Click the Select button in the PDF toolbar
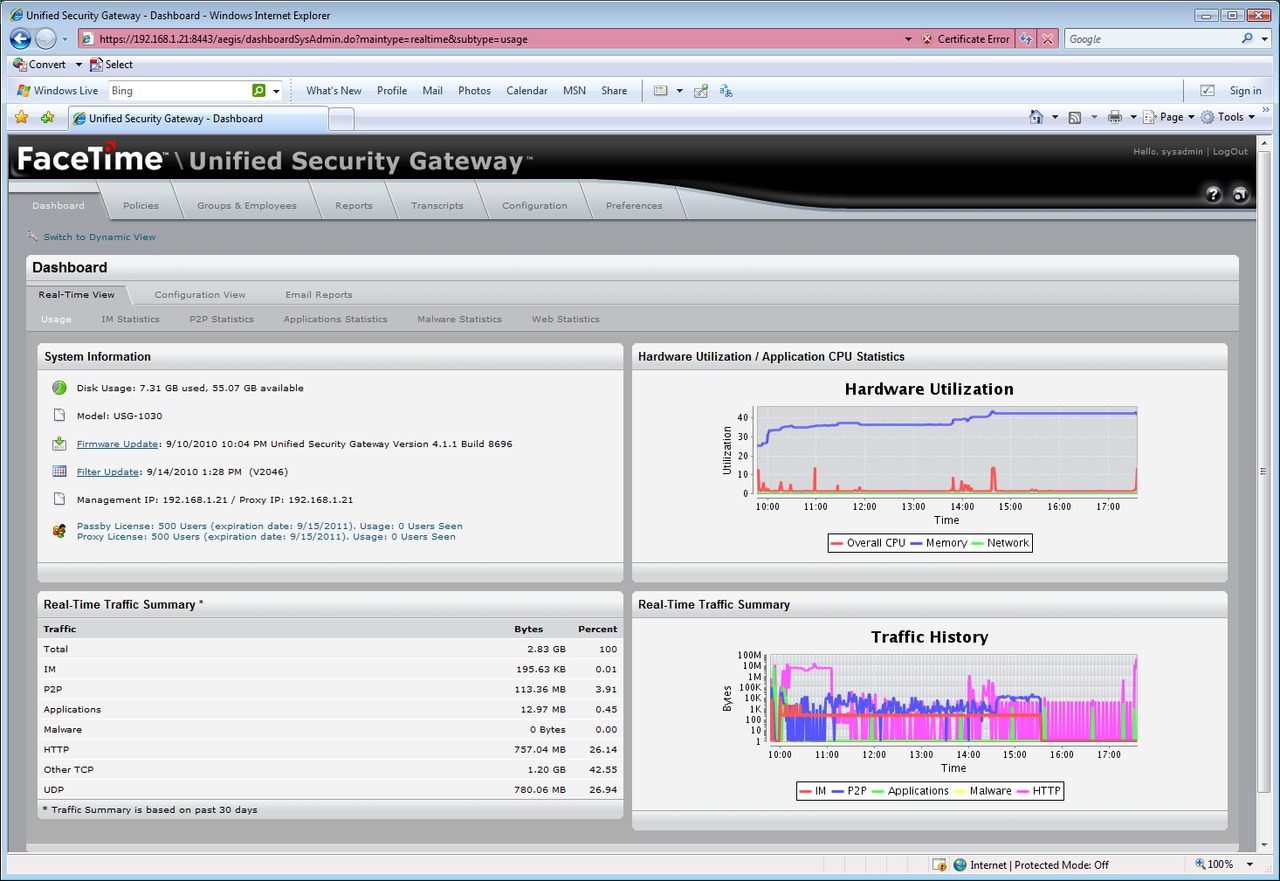 tap(111, 64)
